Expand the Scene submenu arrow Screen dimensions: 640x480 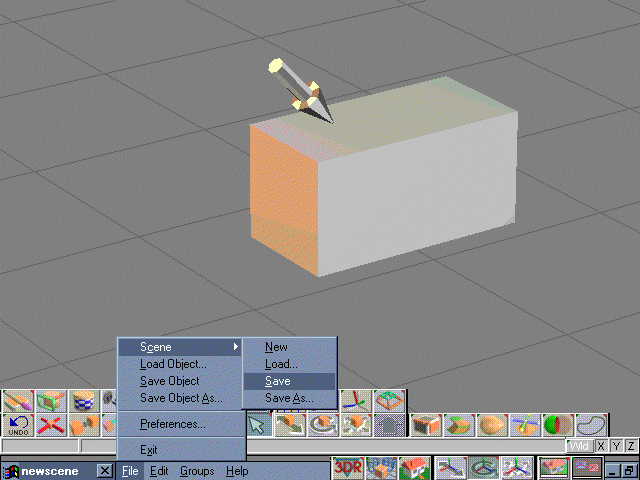tap(236, 347)
